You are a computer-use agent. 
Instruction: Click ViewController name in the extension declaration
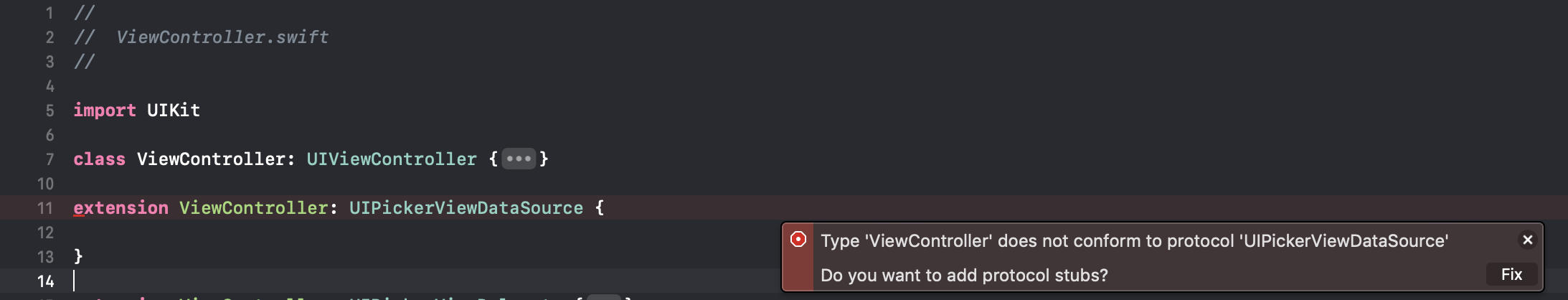253,208
